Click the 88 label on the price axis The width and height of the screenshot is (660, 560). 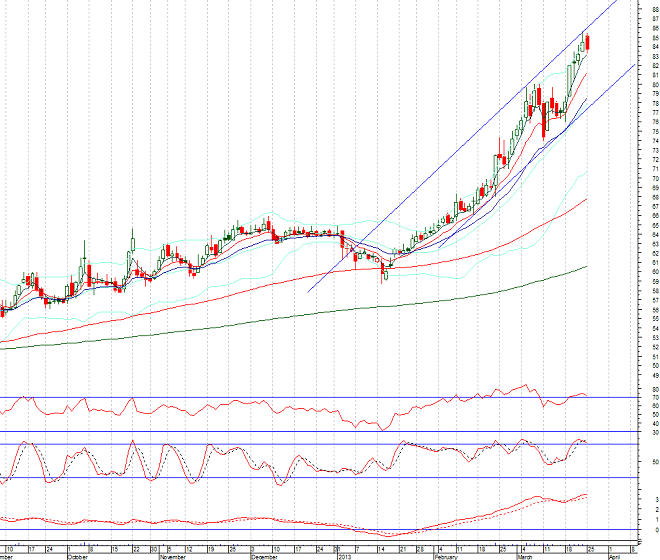653,9
